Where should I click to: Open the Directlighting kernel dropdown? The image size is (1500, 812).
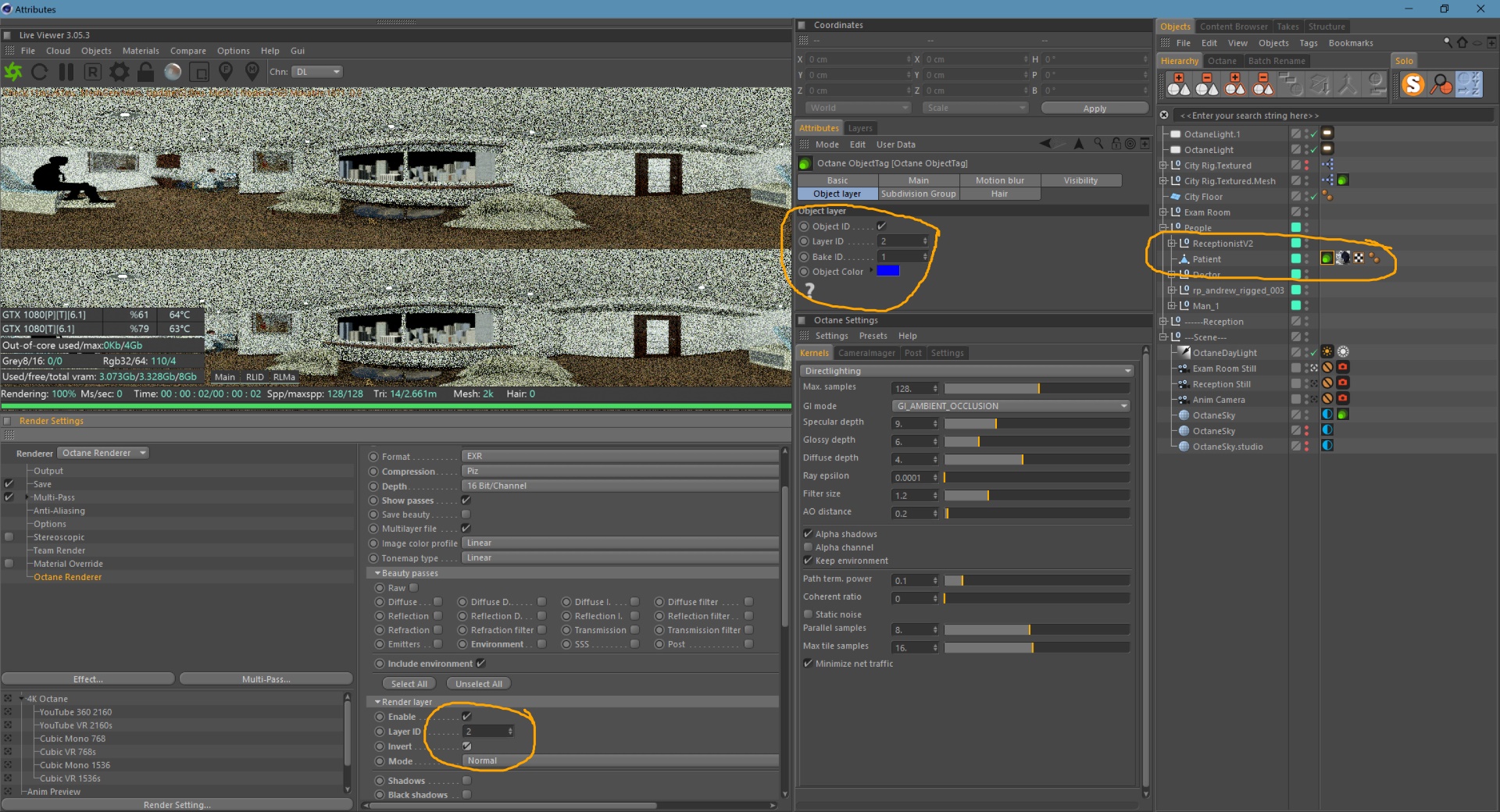[x=967, y=371]
